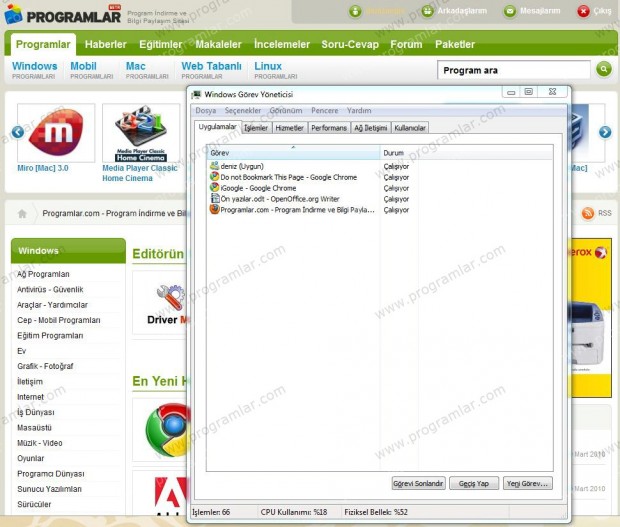Click the Mesajlarım envelope icon
The image size is (620, 527).
(x=510, y=11)
